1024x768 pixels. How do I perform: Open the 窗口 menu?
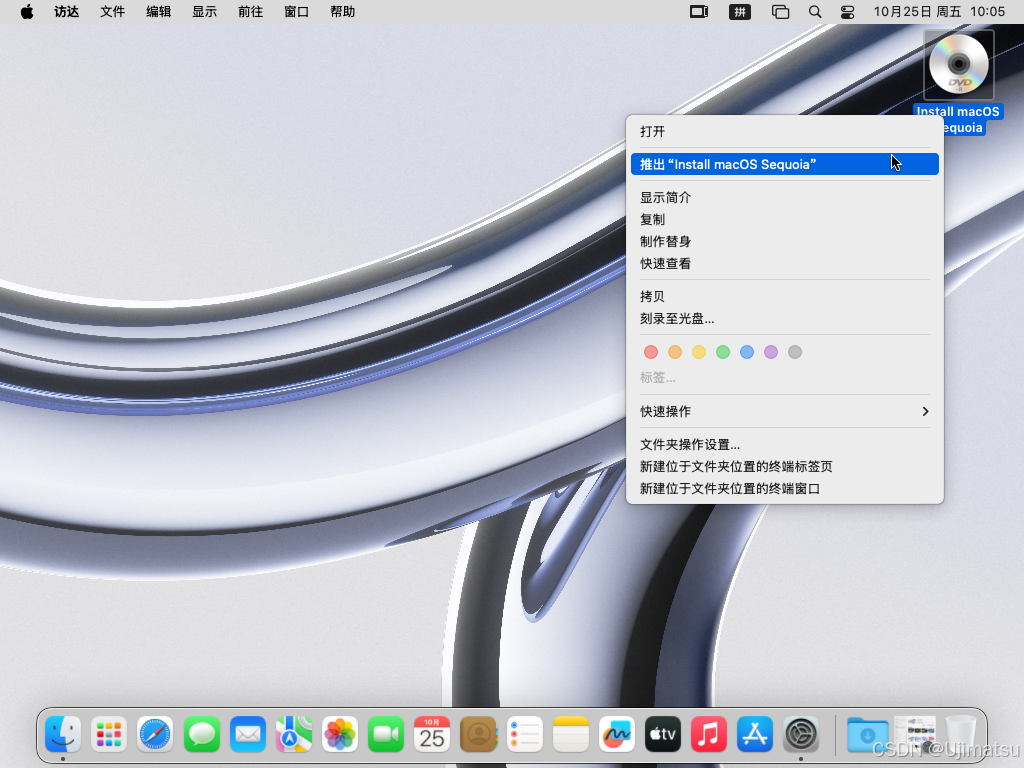[296, 12]
